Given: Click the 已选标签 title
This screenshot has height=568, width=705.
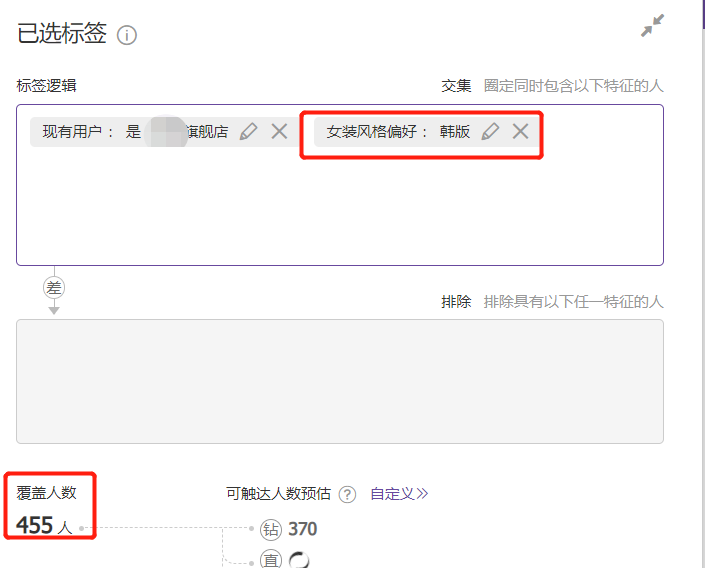Looking at the screenshot, I should [62, 33].
